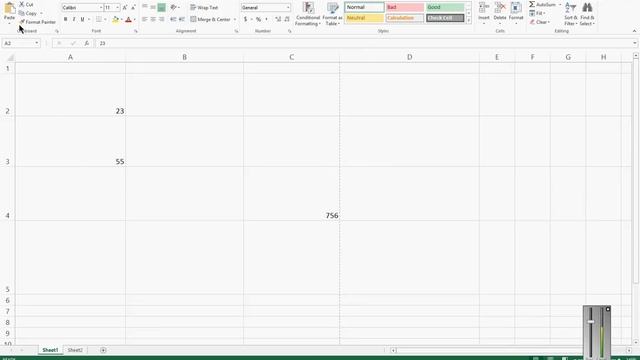Open the Find & Select menu
The image size is (640, 360).
pyautogui.click(x=587, y=14)
